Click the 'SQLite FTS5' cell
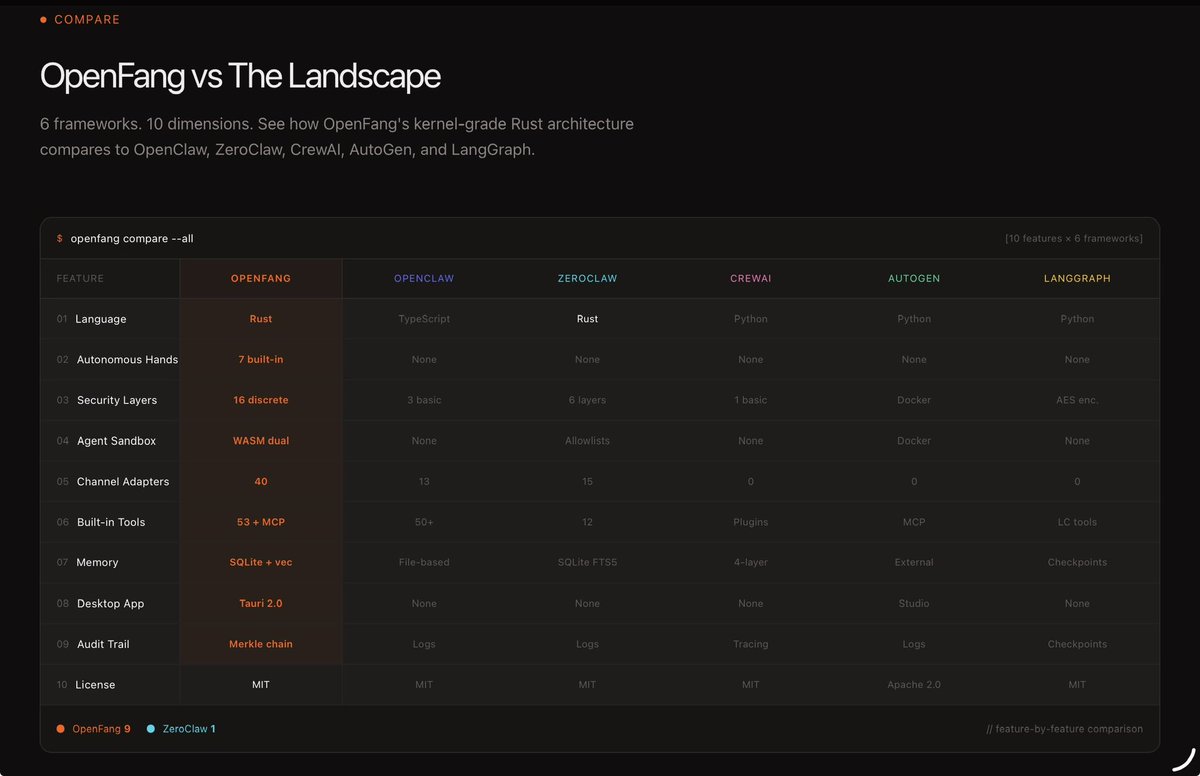Screen dimensions: 1200x776 click(x=587, y=562)
